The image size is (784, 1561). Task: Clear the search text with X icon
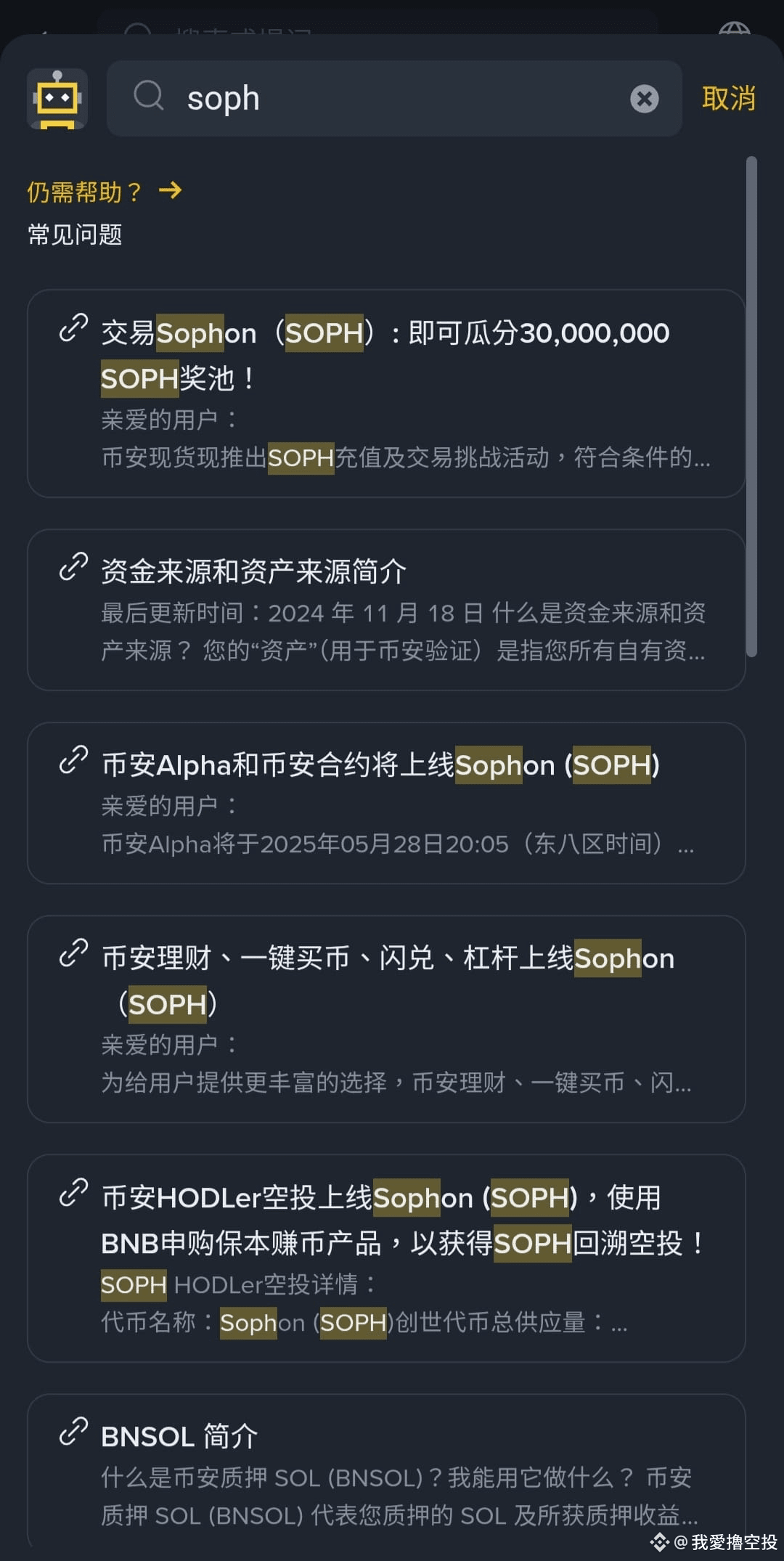(644, 99)
